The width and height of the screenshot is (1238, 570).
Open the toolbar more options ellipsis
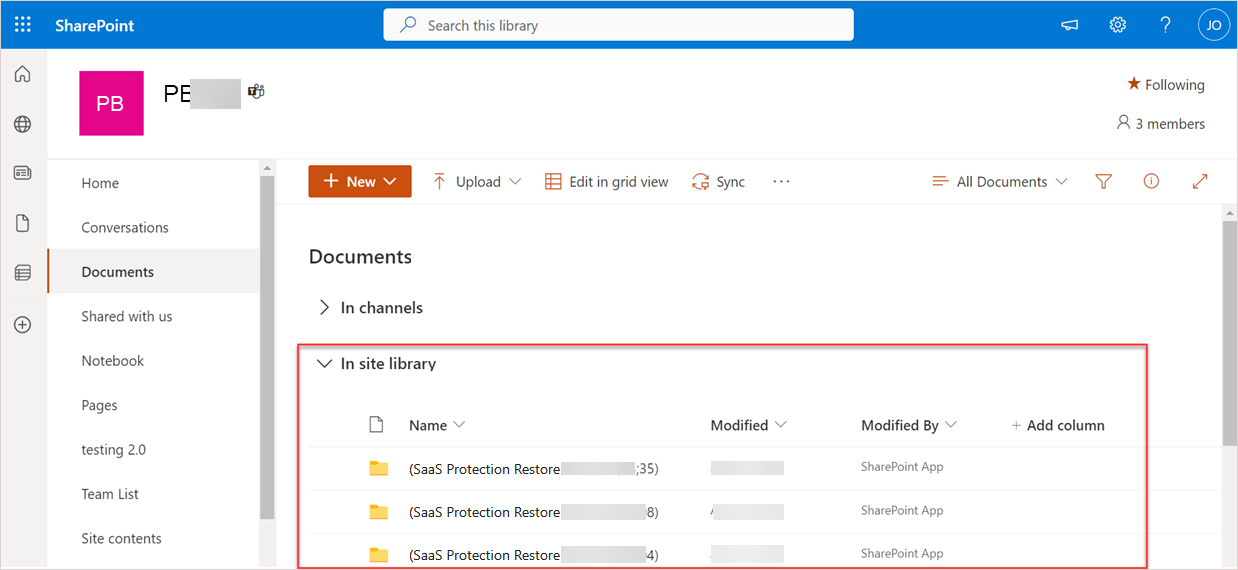781,182
